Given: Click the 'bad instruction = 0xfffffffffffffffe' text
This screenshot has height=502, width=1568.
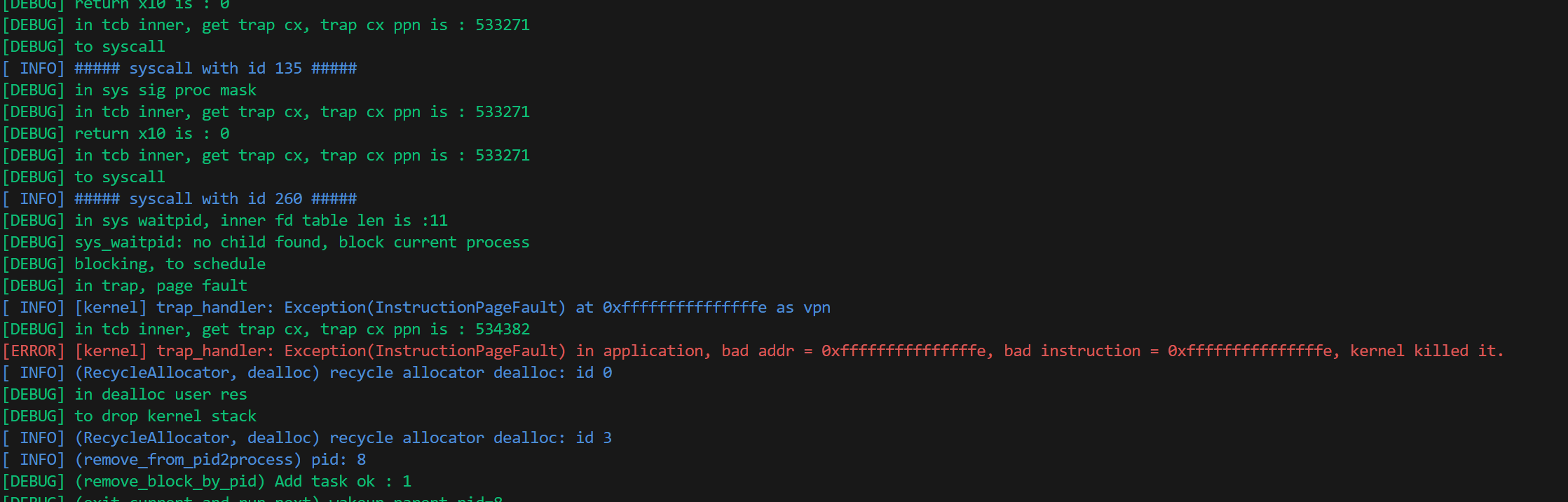Looking at the screenshot, I should [x=1168, y=351].
